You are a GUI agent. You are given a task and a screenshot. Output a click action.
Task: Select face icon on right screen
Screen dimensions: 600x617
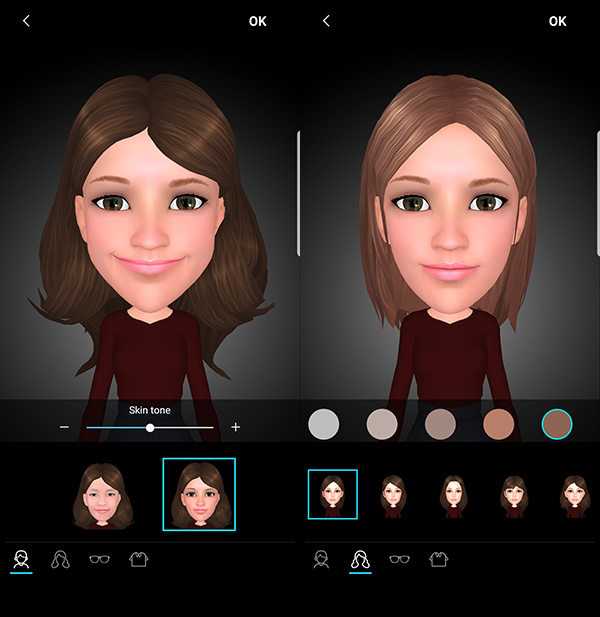(x=321, y=560)
